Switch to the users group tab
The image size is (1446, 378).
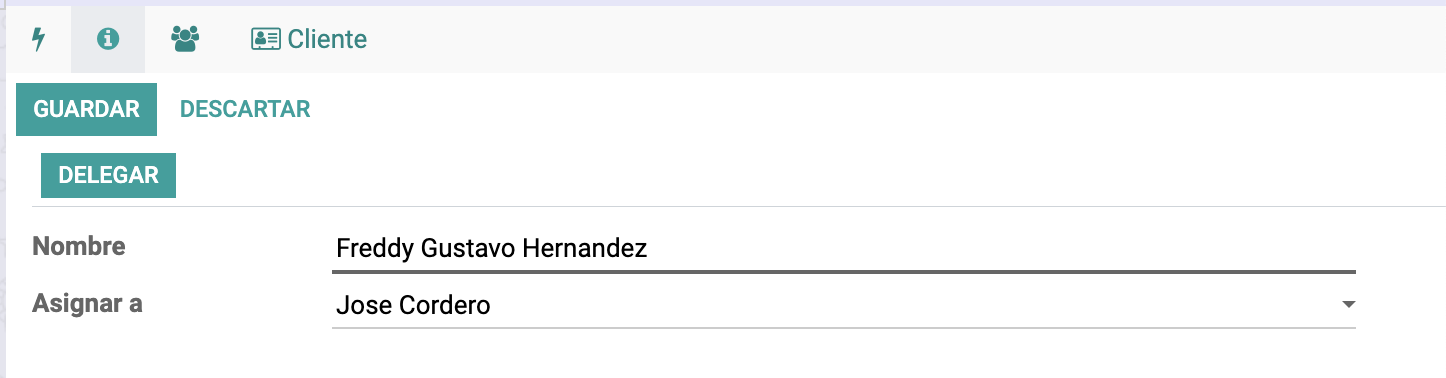185,39
